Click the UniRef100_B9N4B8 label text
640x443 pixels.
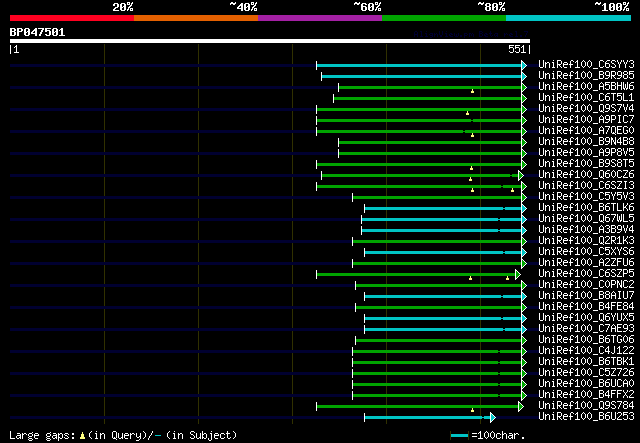(x=586, y=142)
